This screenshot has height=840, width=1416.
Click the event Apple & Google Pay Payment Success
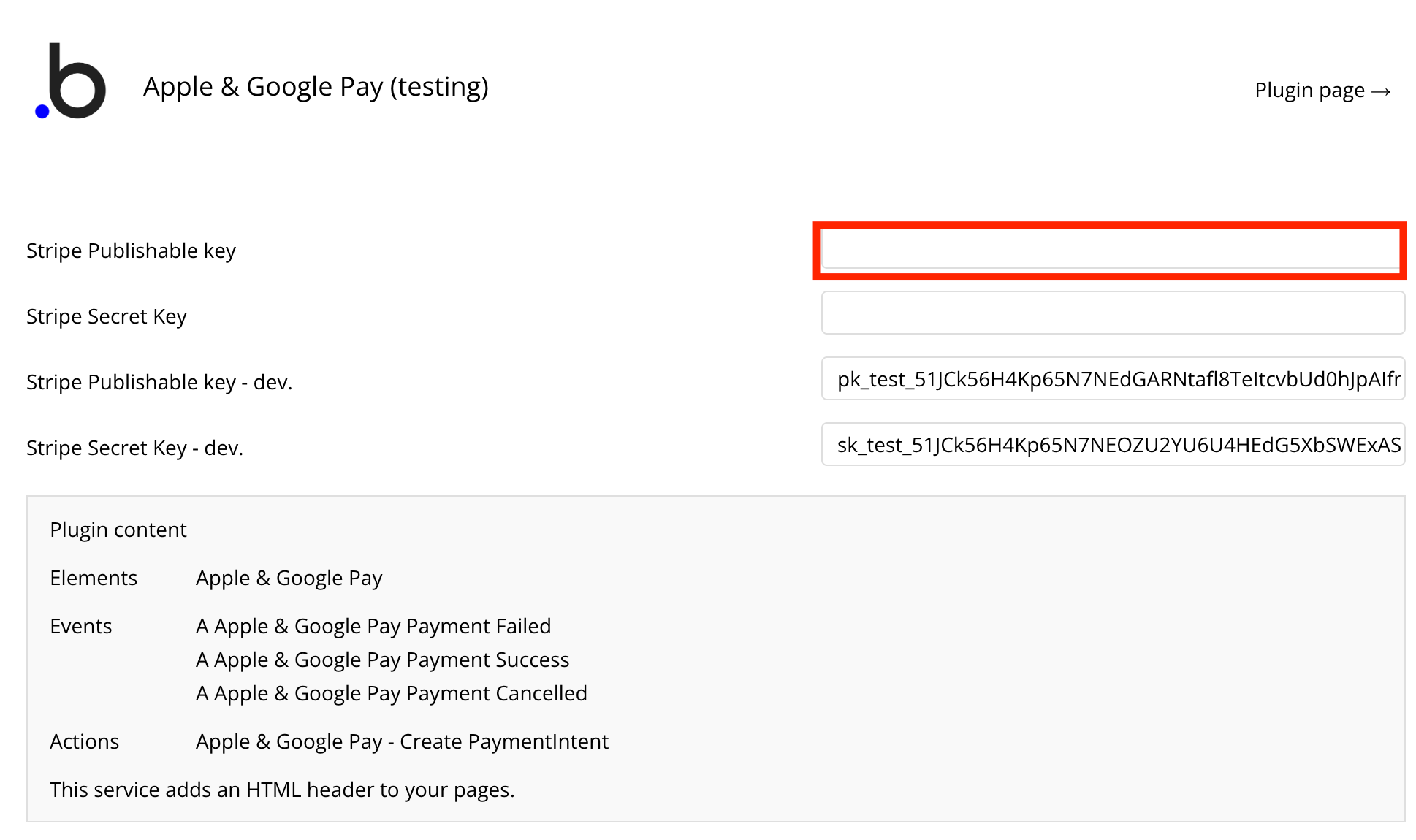[x=382, y=660]
